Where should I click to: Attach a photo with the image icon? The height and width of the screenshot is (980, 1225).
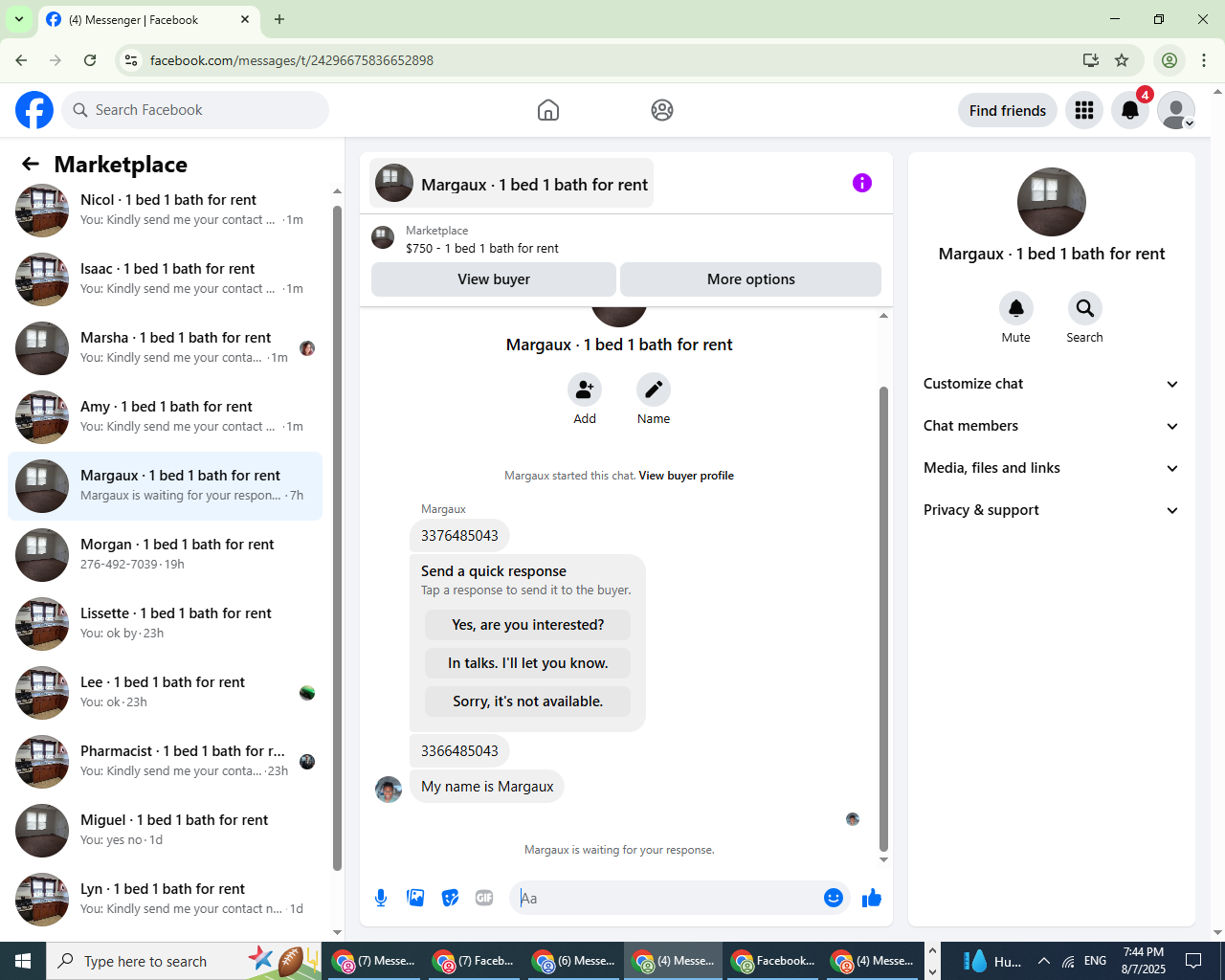coord(415,898)
